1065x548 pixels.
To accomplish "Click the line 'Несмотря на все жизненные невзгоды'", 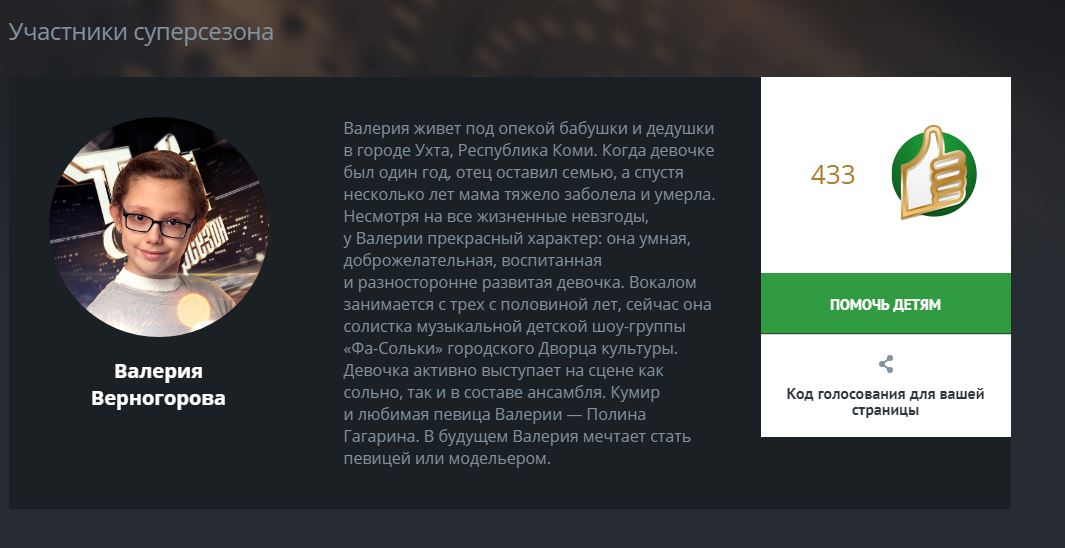I will point(497,217).
